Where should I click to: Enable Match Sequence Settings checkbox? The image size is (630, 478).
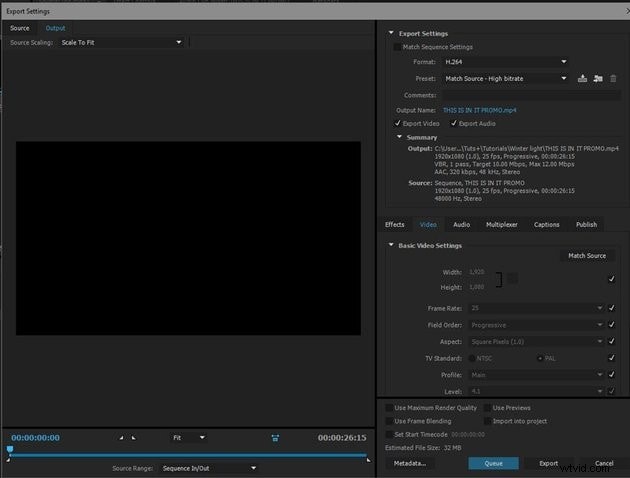click(397, 47)
